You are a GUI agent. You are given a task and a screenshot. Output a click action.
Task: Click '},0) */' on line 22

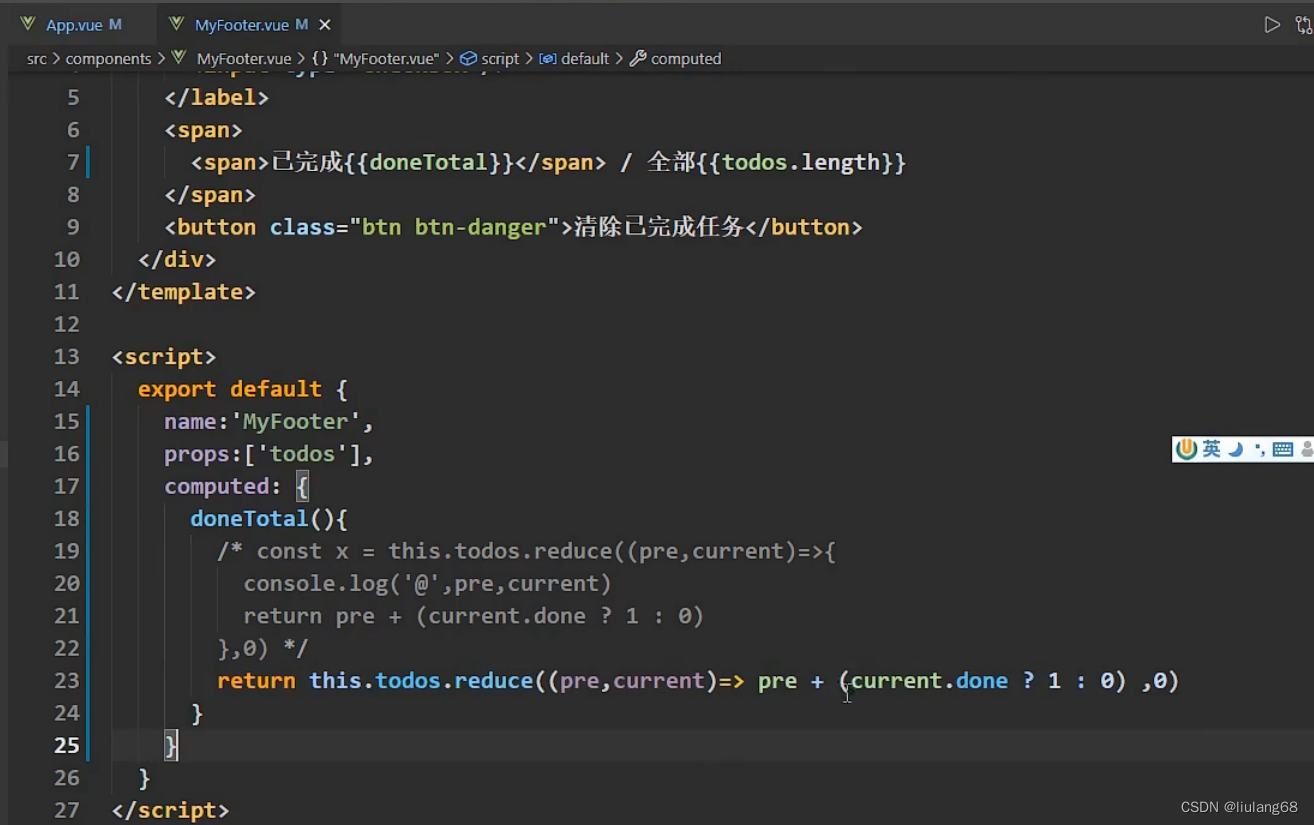coord(262,648)
